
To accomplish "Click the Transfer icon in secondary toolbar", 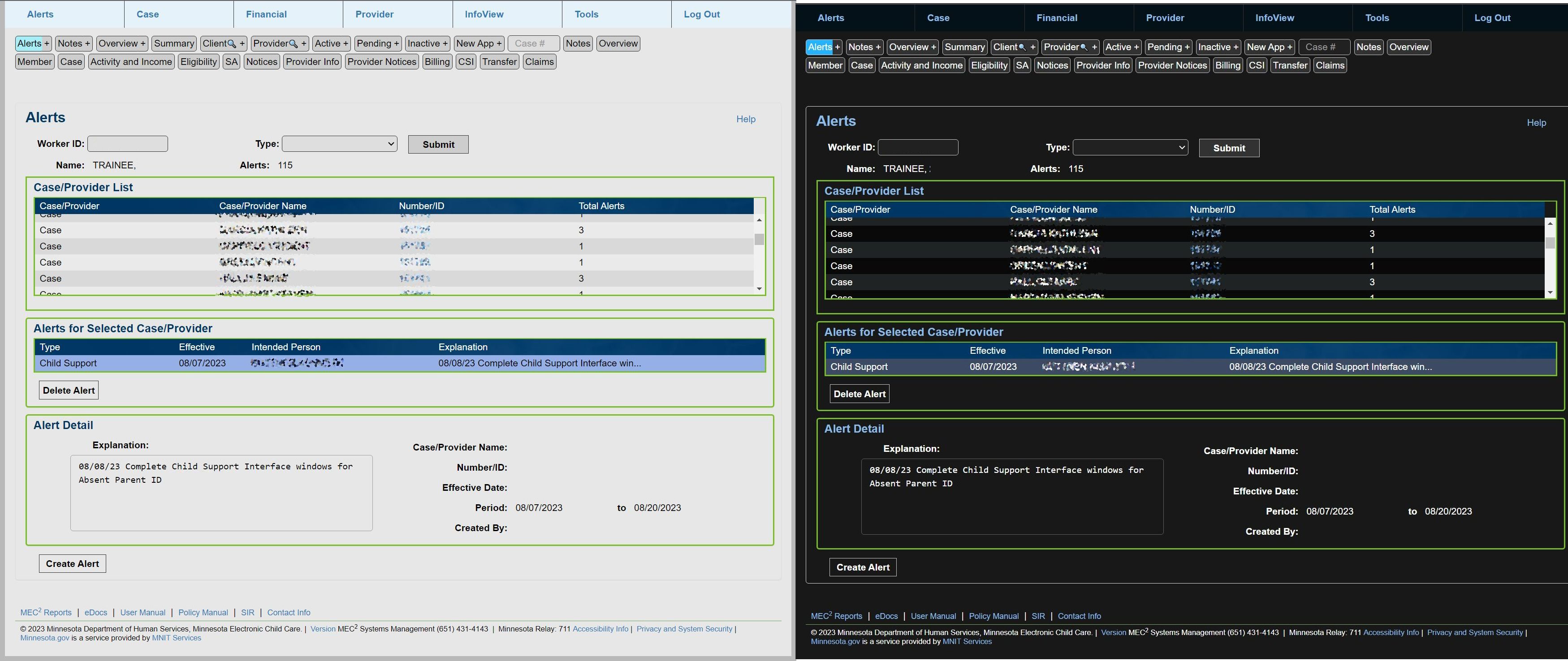I will coord(1289,65).
